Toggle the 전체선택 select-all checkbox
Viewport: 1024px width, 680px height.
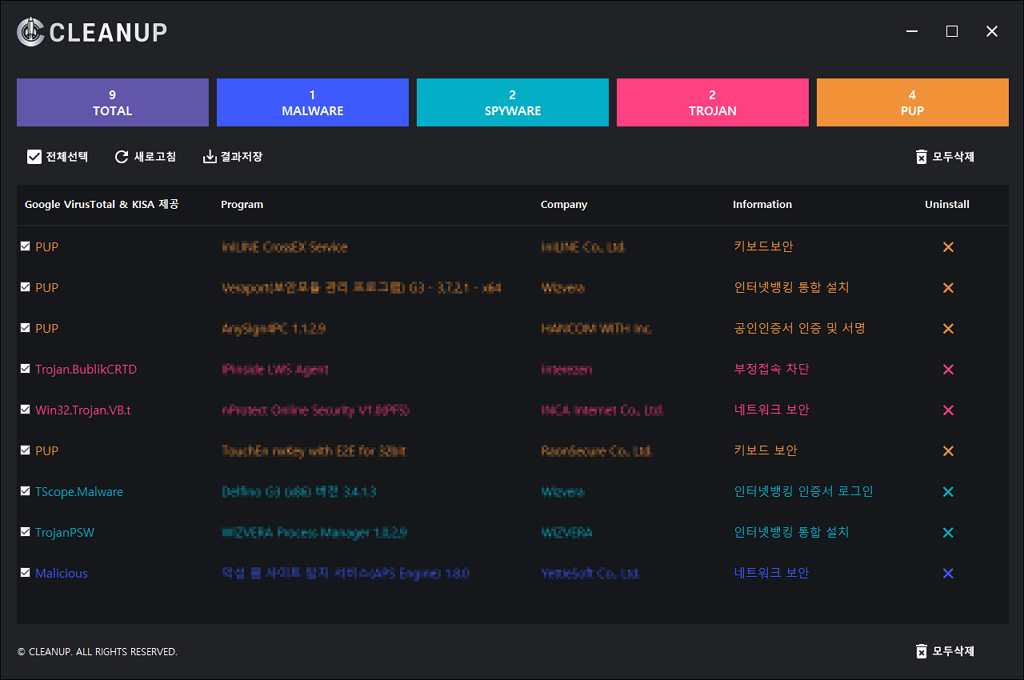pos(34,157)
